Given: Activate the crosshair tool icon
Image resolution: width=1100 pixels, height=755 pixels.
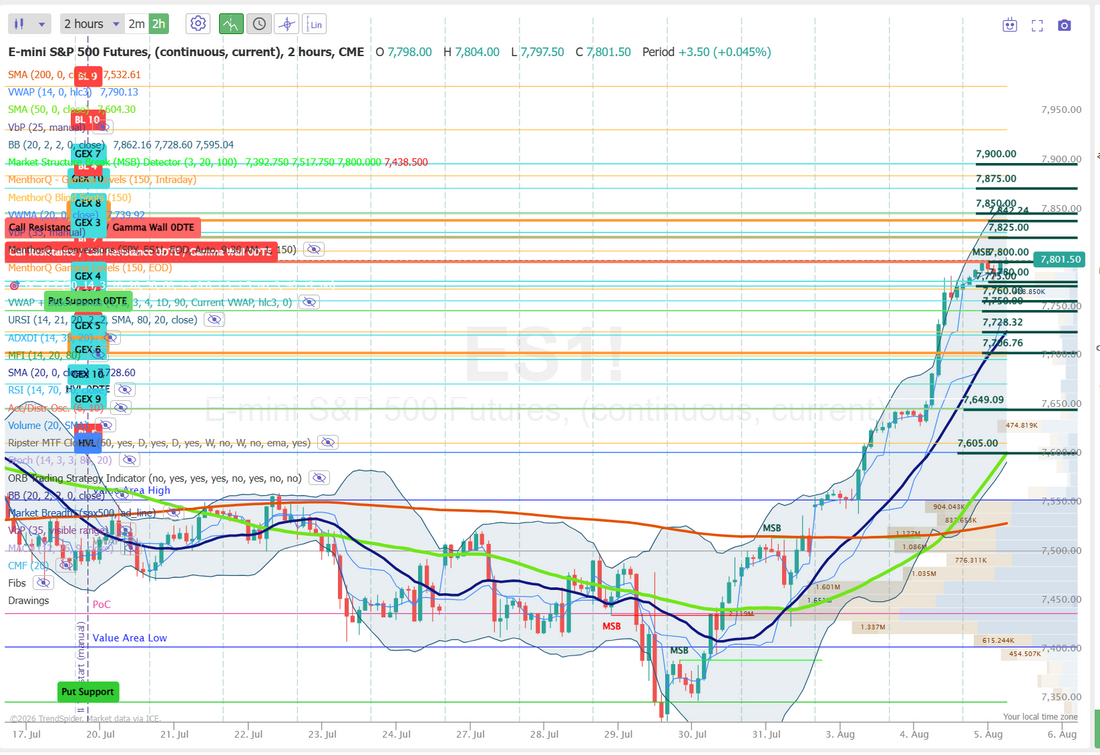Looking at the screenshot, I should click(x=286, y=24).
